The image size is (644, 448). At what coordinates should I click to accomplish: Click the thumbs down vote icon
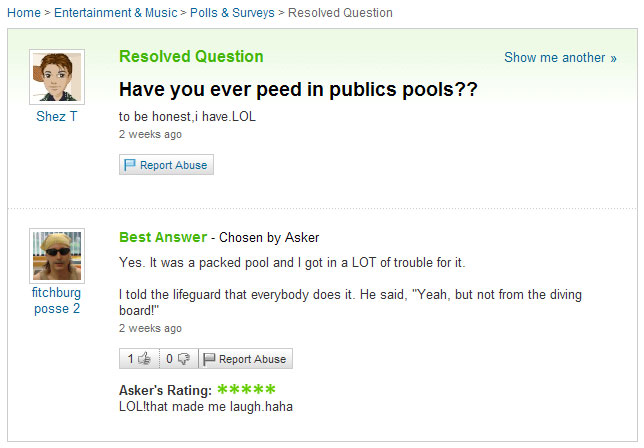(182, 359)
